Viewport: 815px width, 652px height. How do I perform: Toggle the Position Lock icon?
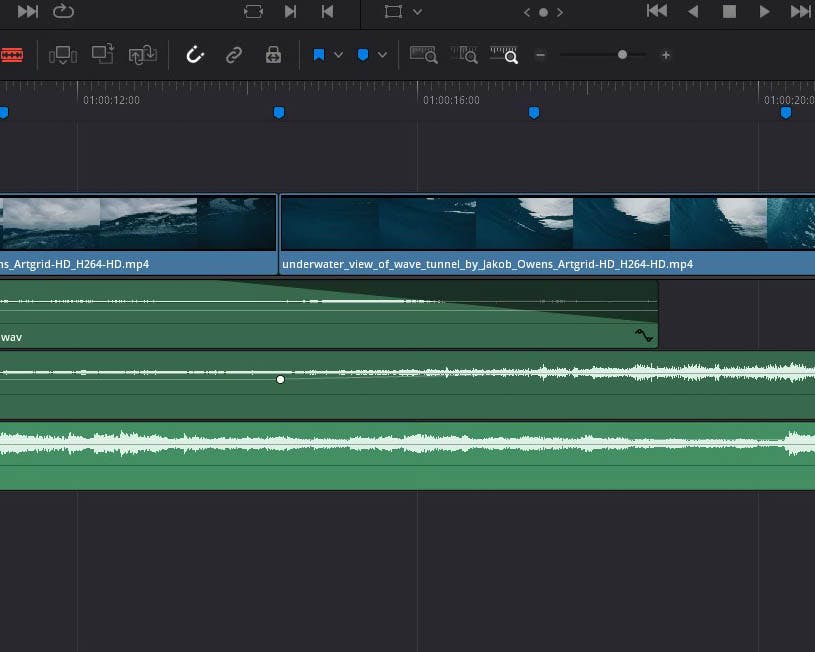[273, 55]
